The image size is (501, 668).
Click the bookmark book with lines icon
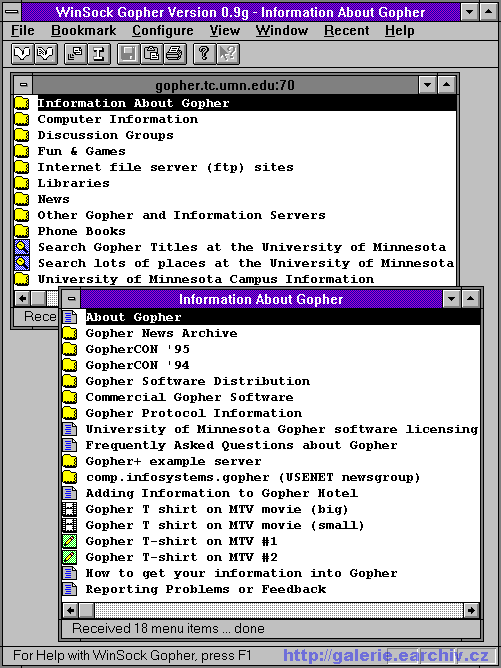coord(46,54)
